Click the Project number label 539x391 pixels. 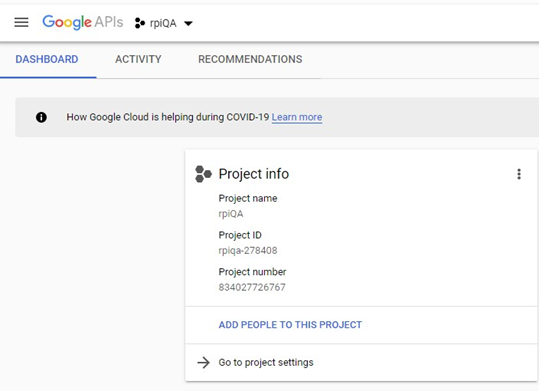coord(252,272)
